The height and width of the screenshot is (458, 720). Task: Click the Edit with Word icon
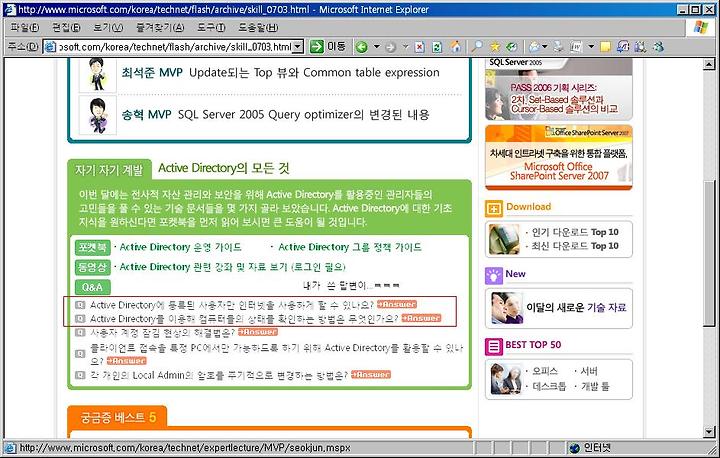click(x=576, y=47)
